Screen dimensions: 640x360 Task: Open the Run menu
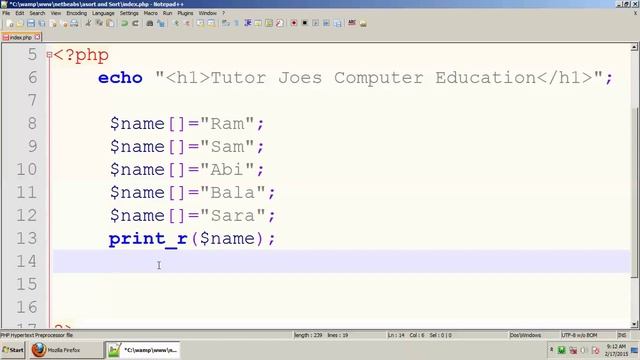(167, 13)
